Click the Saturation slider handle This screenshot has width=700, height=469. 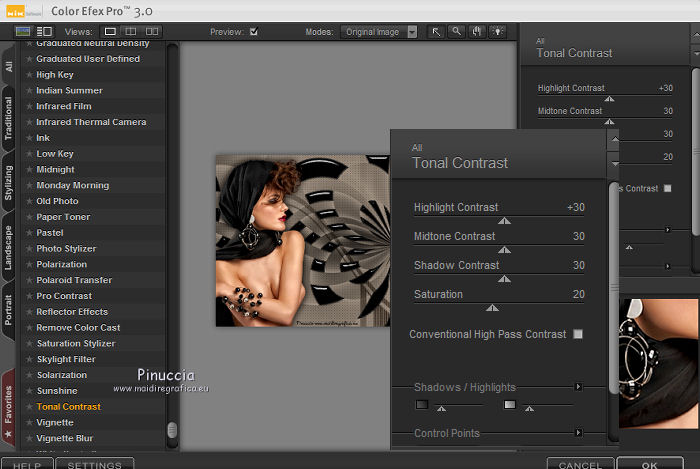[x=492, y=308]
